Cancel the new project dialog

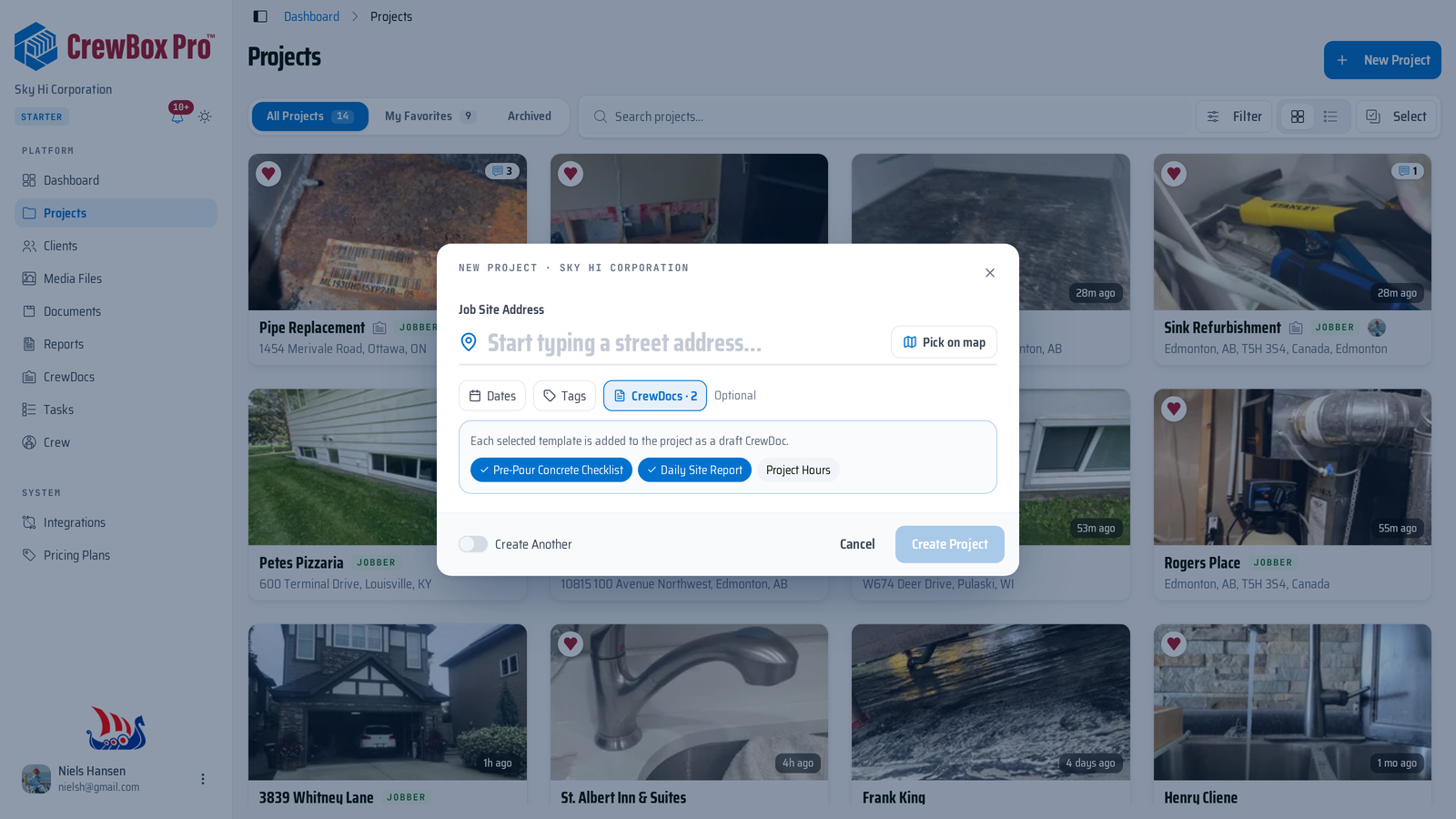857,544
